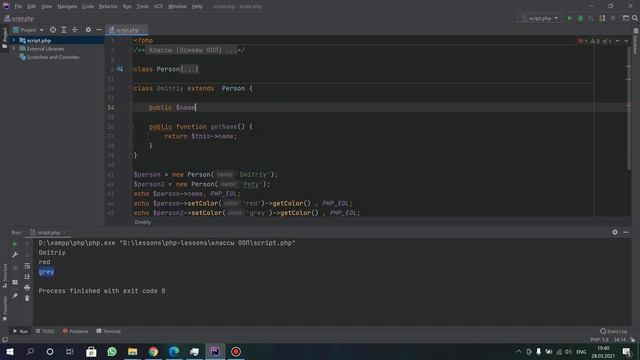The image size is (640, 360).
Task: Toggle the Favorites tool window stripe button
Action: coord(5,309)
